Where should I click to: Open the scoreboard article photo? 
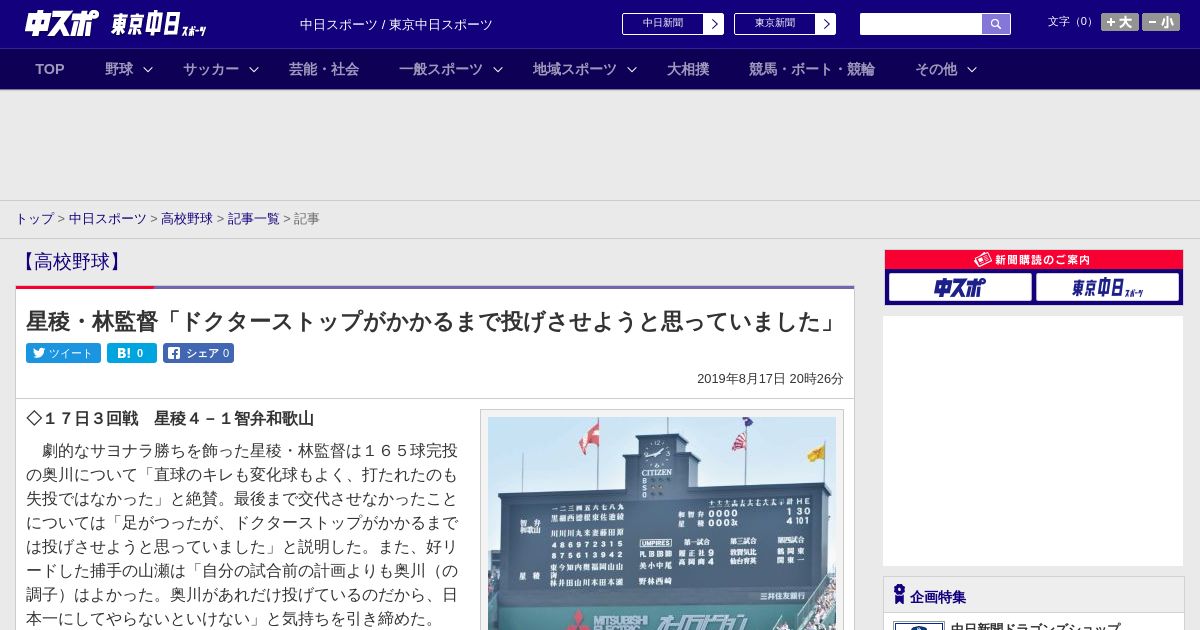click(662, 523)
